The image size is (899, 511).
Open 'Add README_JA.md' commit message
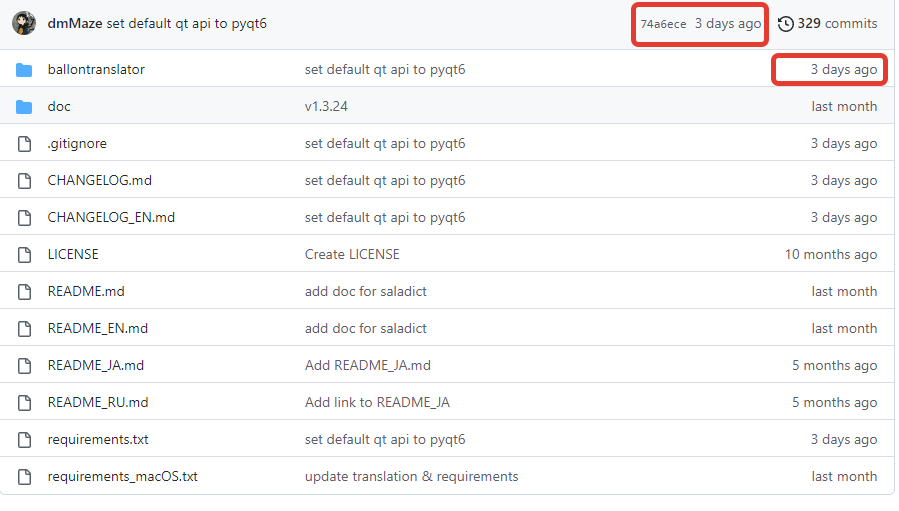(x=368, y=365)
